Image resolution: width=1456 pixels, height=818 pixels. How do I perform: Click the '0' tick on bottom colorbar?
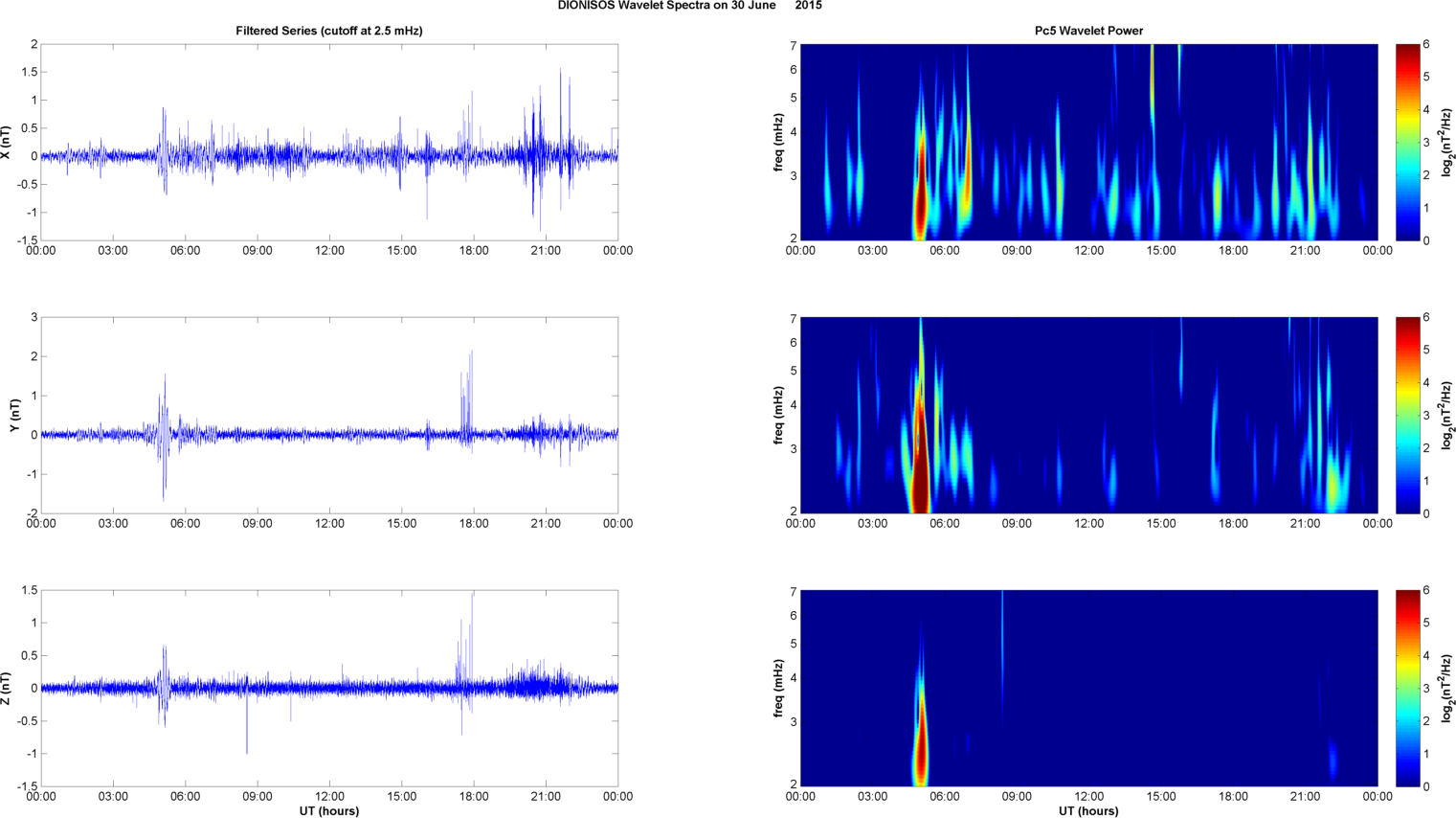[1426, 786]
